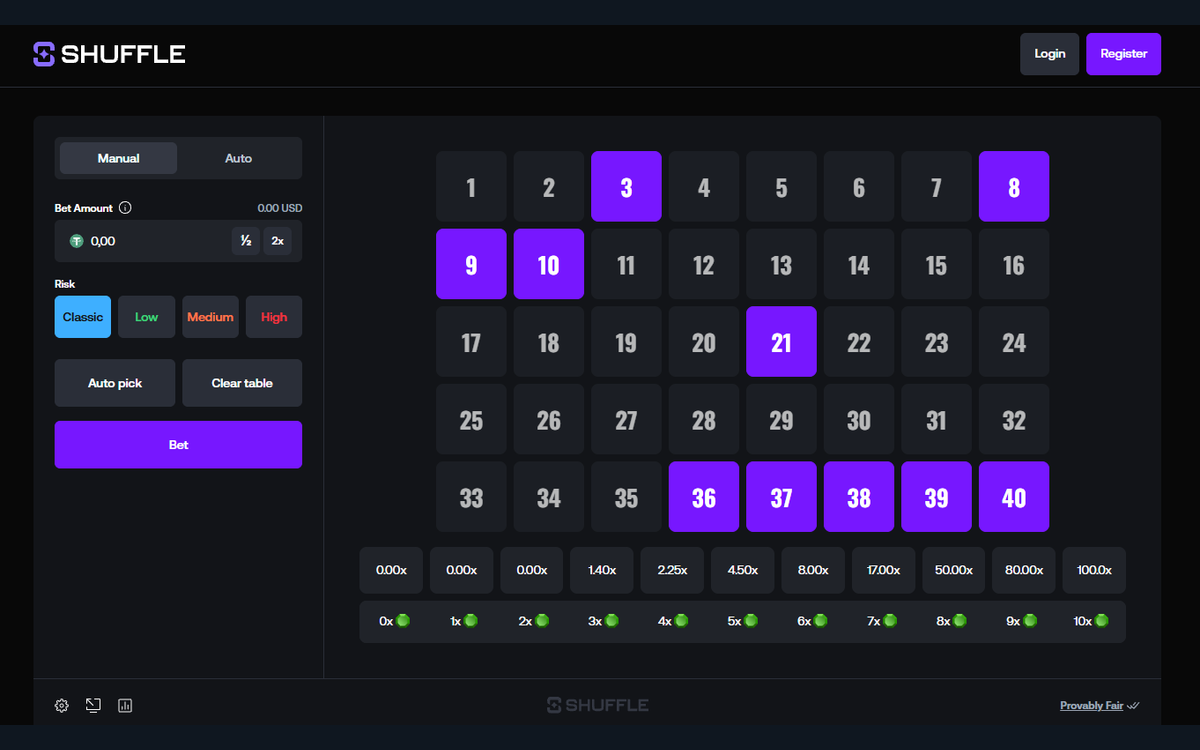The width and height of the screenshot is (1200, 750).
Task: Halve the bet with the ½ button
Action: [x=245, y=241]
